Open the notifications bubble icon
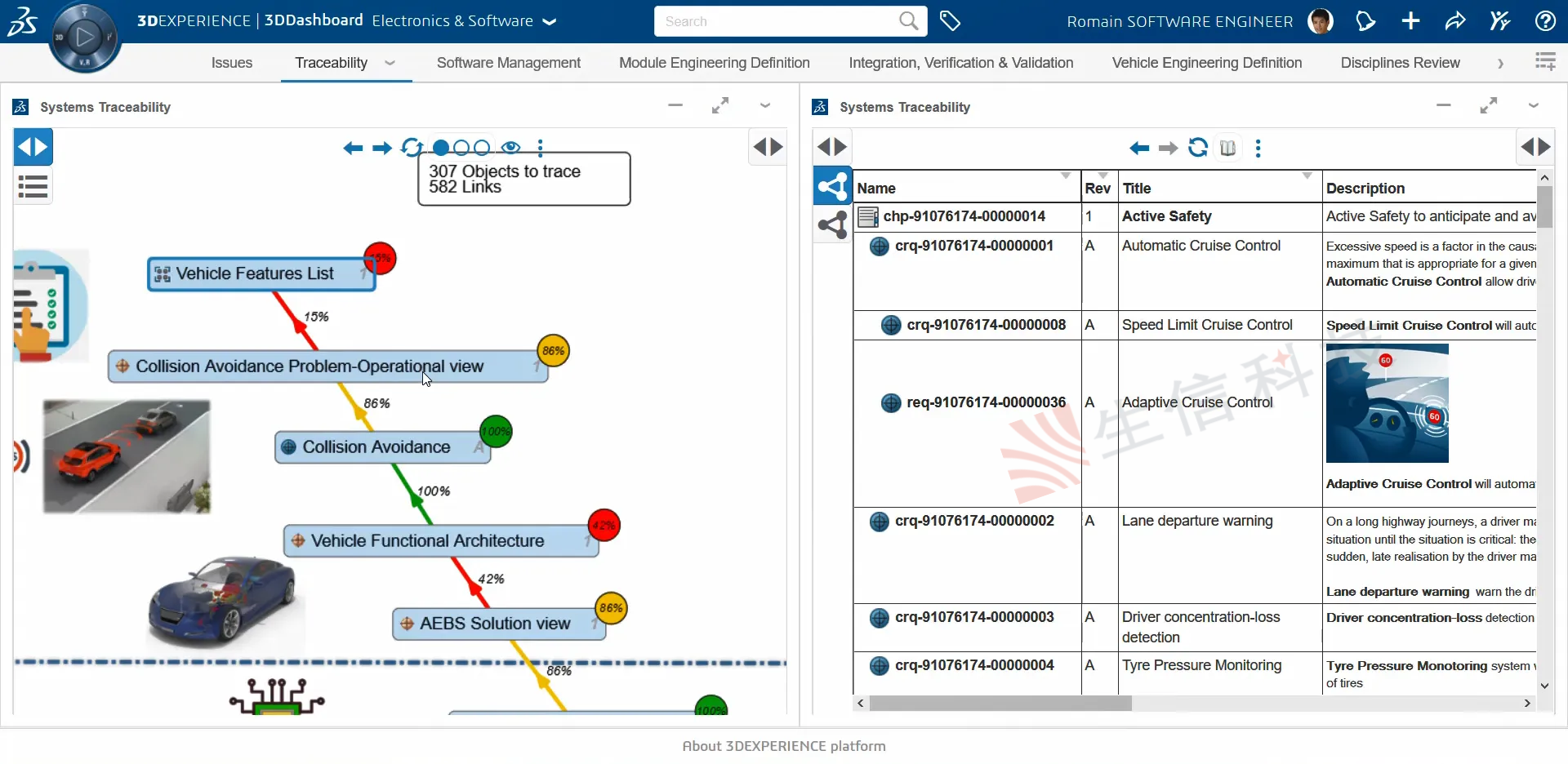Image resolution: width=1568 pixels, height=764 pixels. (x=1365, y=21)
